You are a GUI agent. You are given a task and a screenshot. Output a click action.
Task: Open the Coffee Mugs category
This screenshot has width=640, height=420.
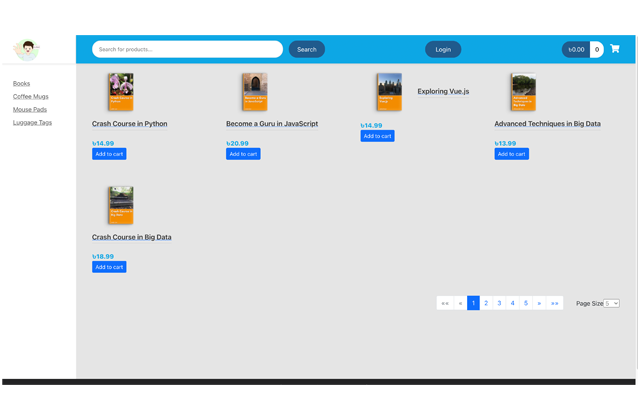(30, 97)
